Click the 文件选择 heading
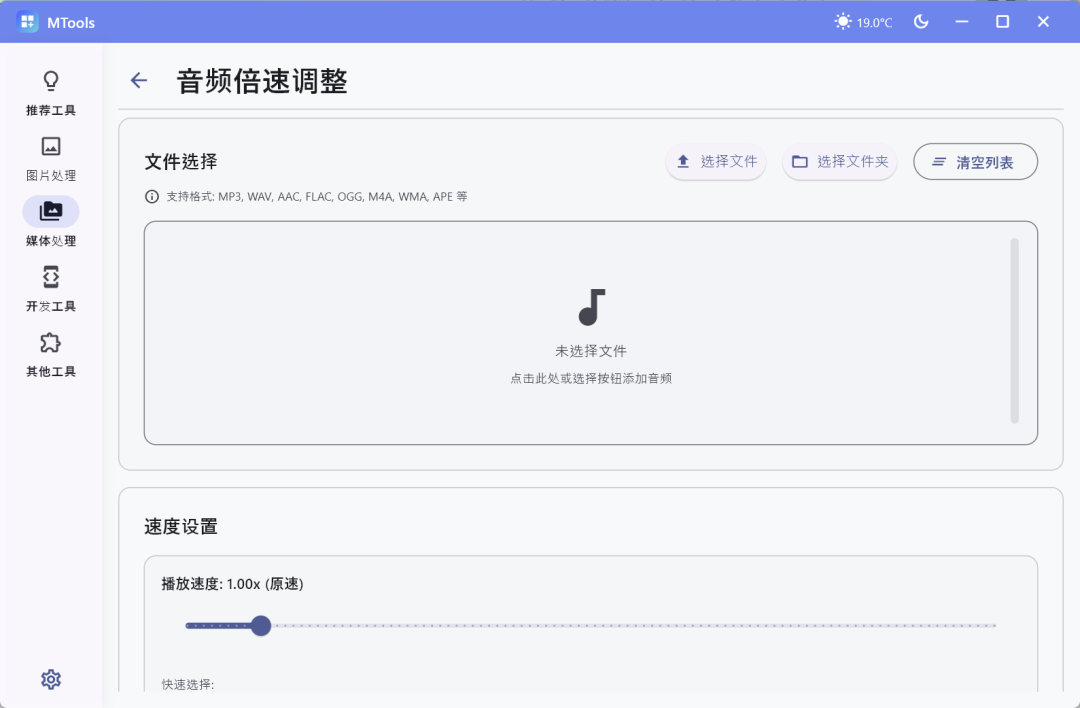 [181, 162]
